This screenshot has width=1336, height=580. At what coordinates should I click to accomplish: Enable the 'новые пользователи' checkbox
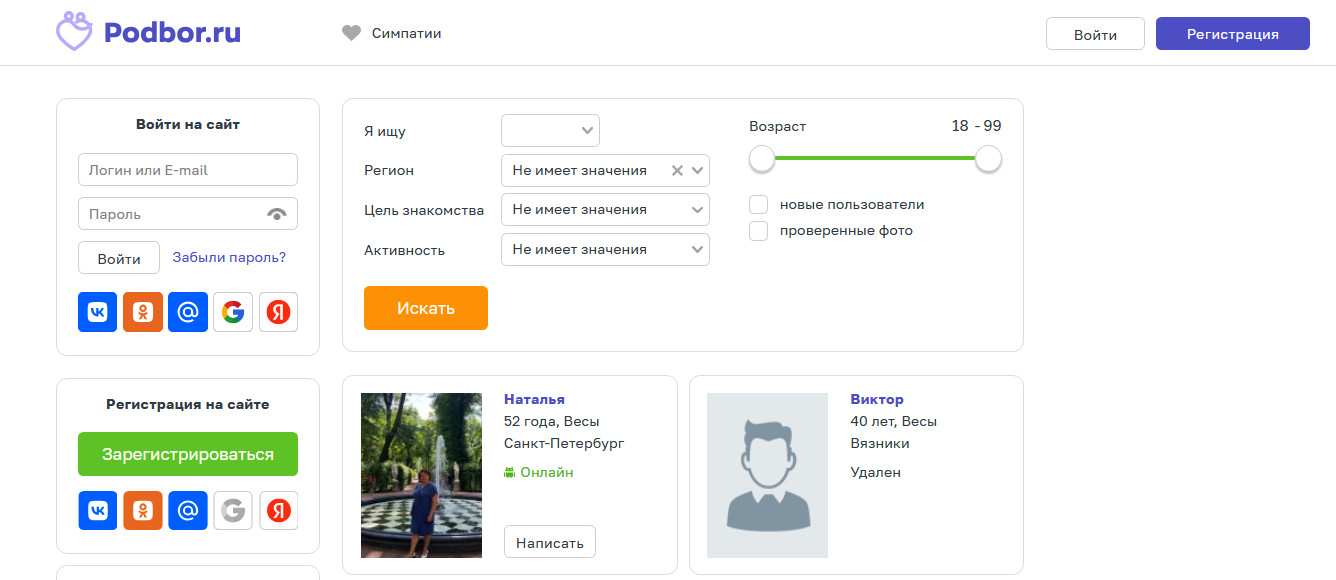point(759,204)
